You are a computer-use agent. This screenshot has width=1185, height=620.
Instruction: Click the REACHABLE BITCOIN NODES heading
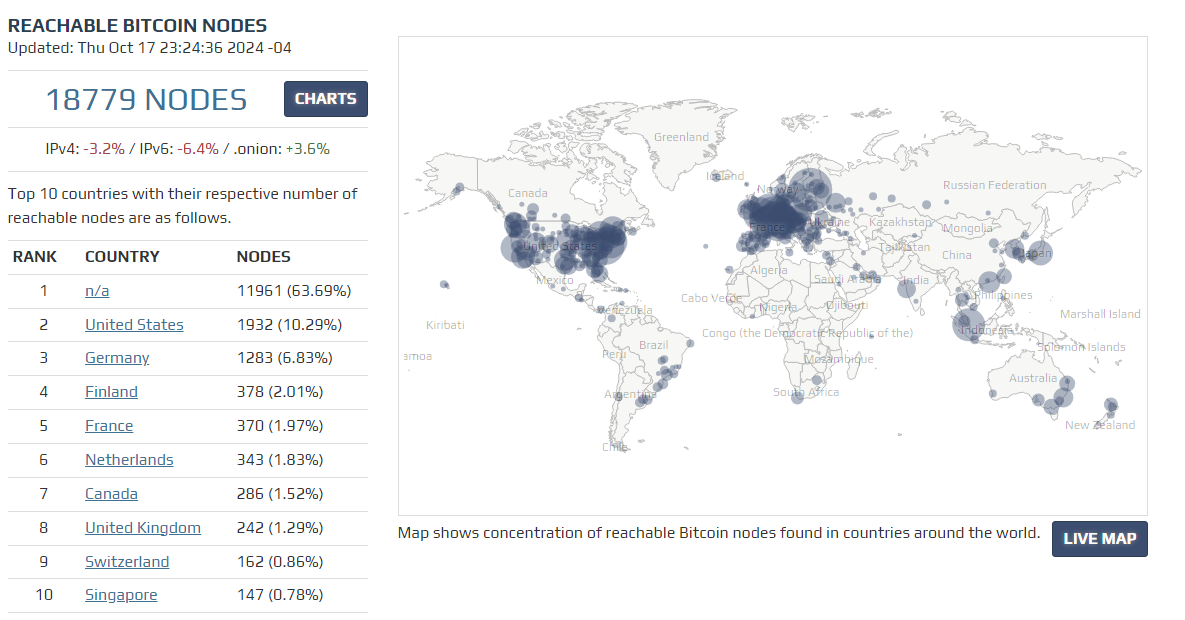click(138, 26)
